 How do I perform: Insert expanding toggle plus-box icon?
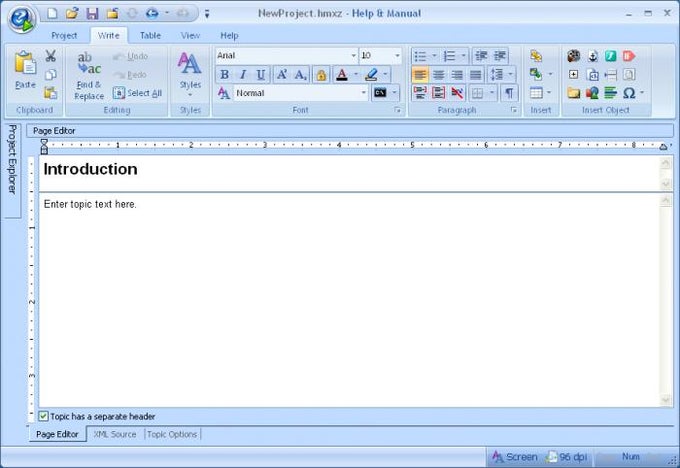pos(573,74)
